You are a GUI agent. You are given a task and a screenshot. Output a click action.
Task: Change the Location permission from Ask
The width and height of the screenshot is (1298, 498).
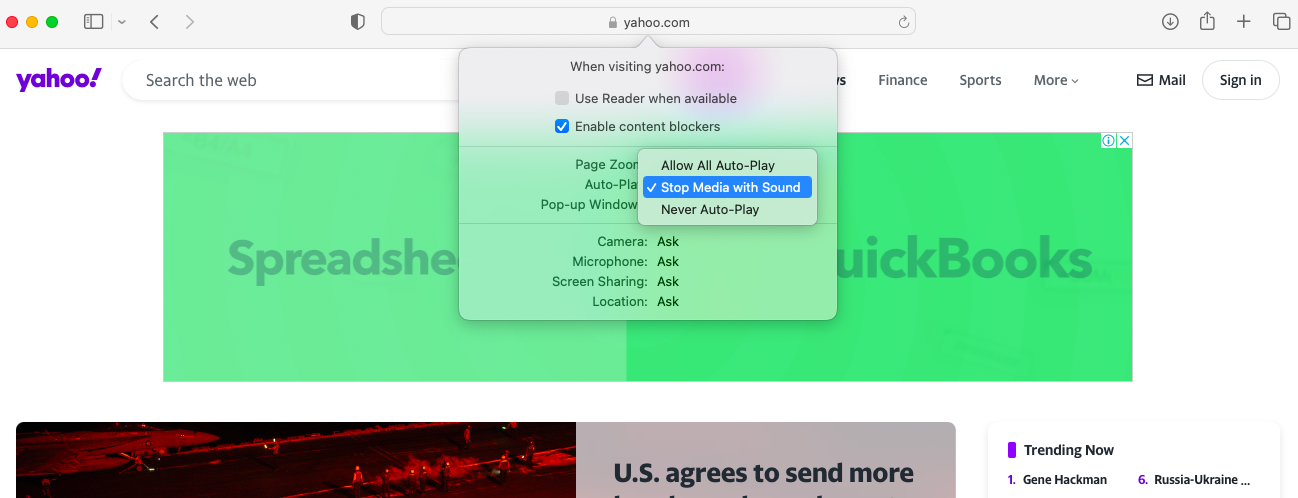pyautogui.click(x=668, y=301)
